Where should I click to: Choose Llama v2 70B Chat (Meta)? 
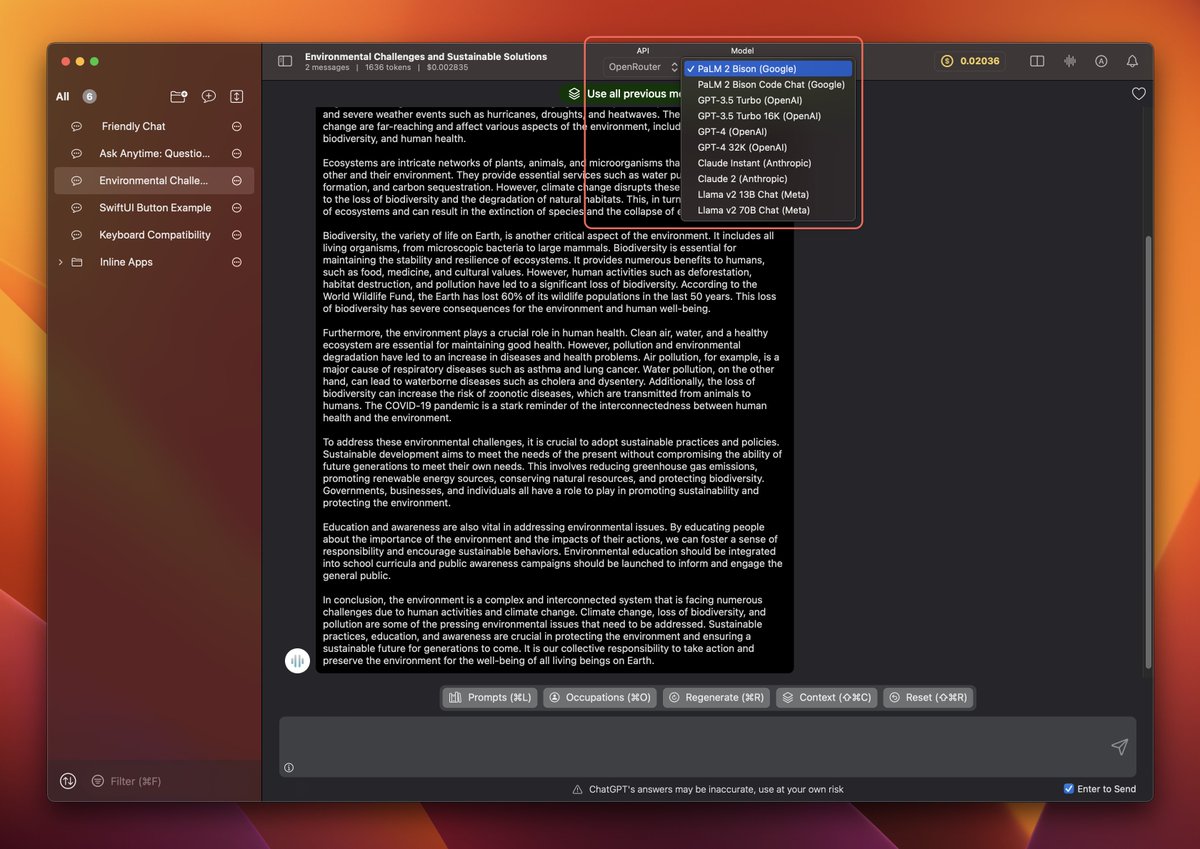tap(768, 210)
